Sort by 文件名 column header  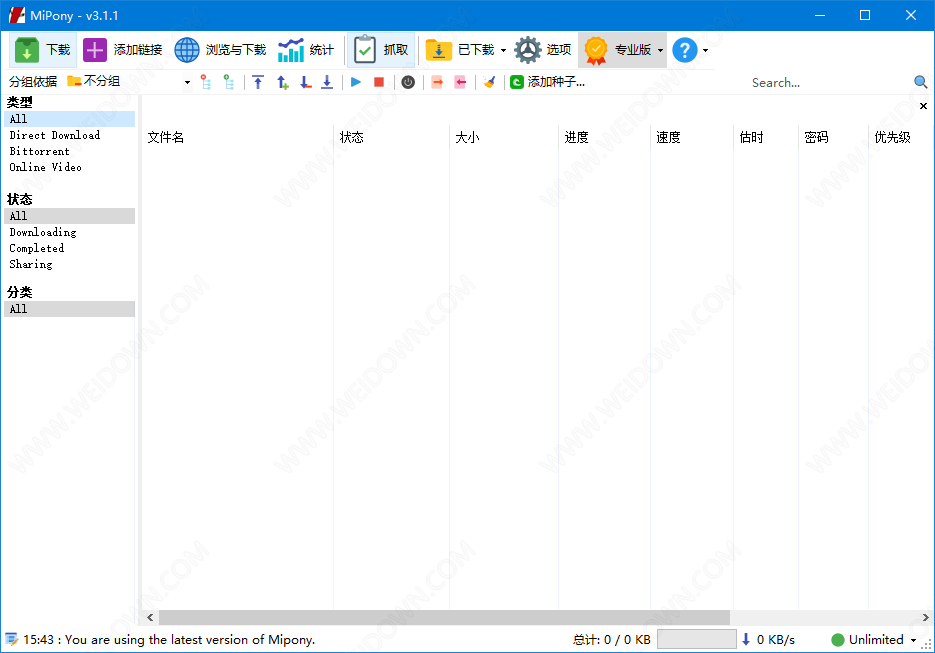pos(238,138)
